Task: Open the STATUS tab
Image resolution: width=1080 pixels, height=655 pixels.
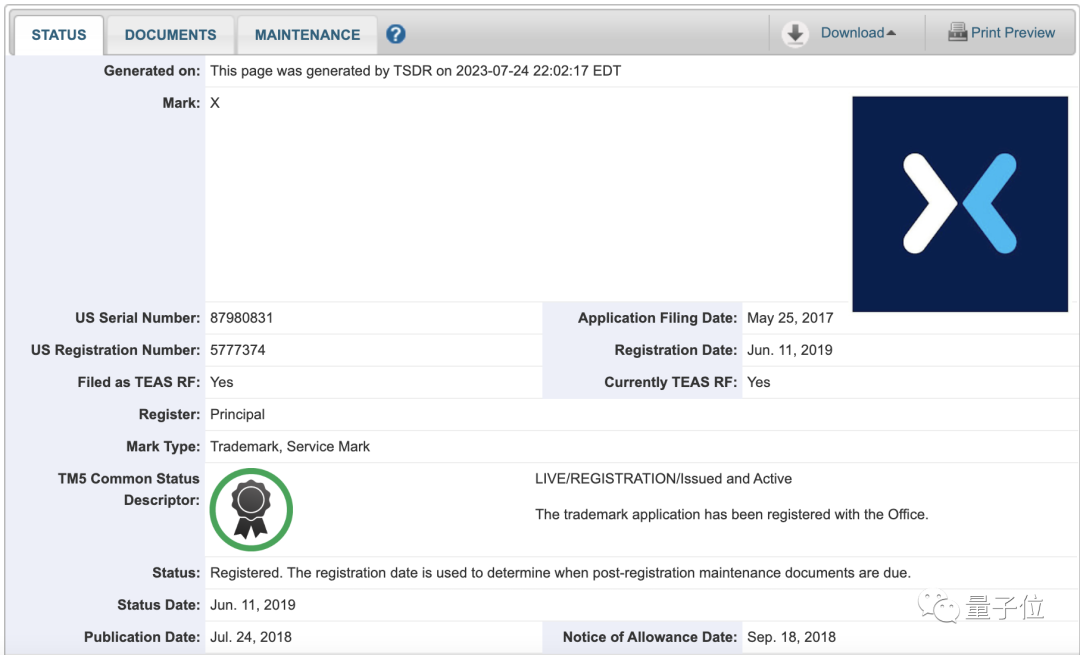Action: [x=59, y=35]
